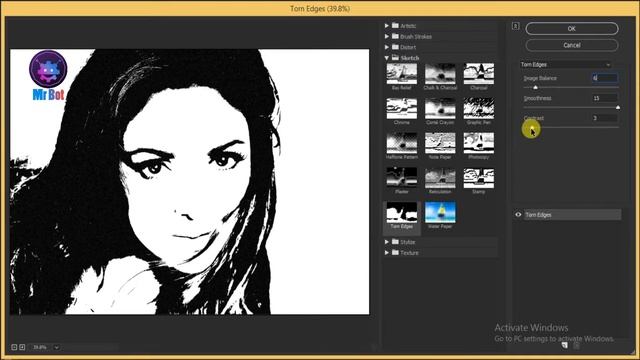Click the delete effect layer icon
The image size is (640, 360).
576,346
